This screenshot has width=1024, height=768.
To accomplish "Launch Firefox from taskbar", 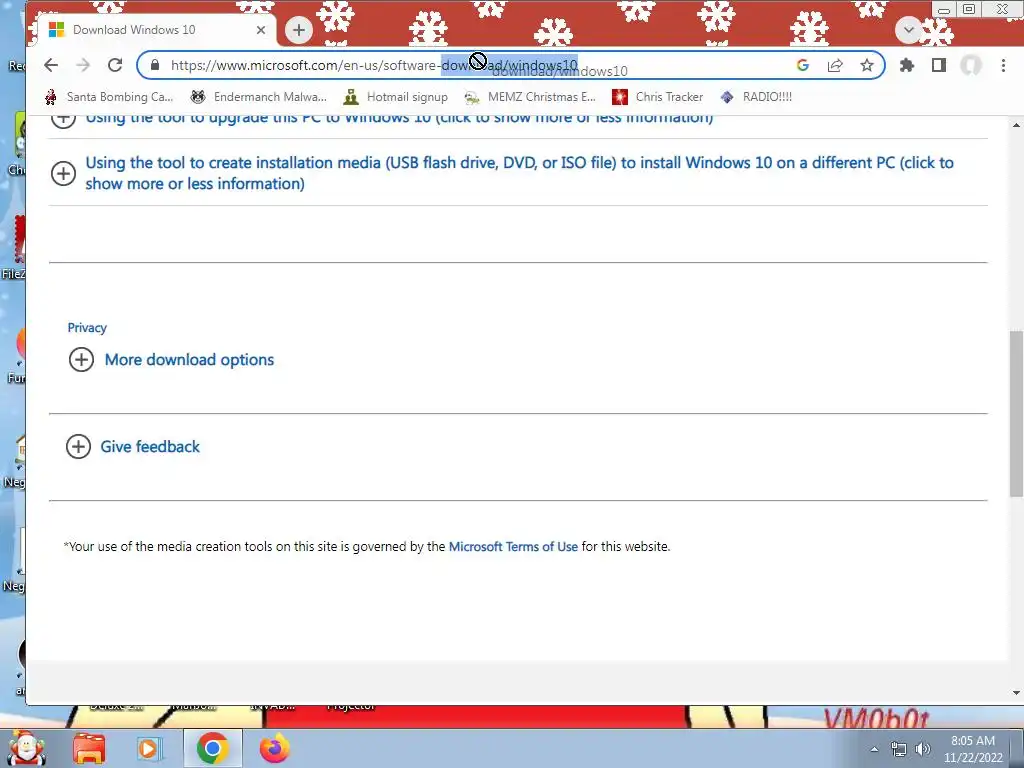I will 275,748.
